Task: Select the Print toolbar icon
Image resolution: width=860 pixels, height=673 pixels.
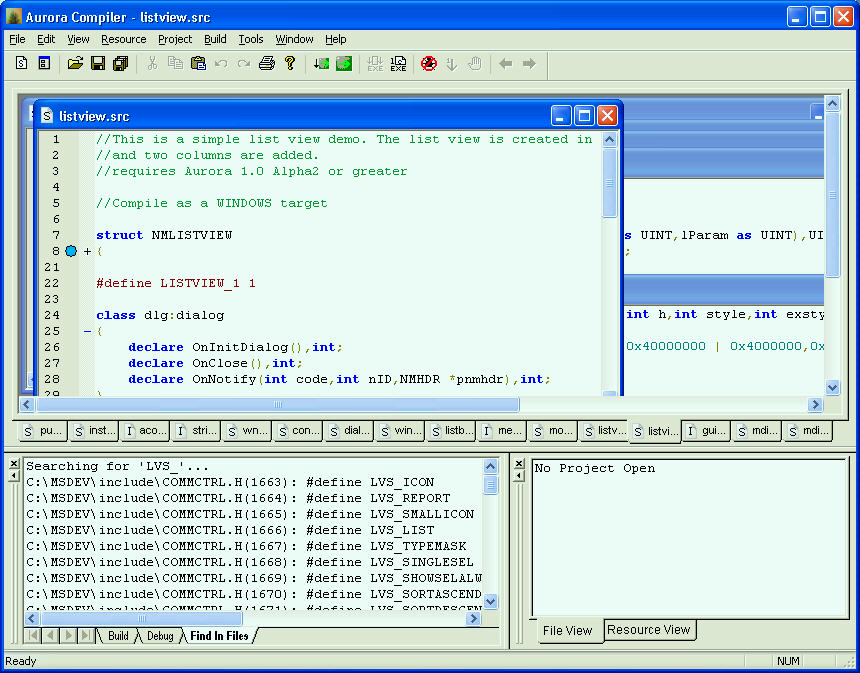Action: coord(267,62)
